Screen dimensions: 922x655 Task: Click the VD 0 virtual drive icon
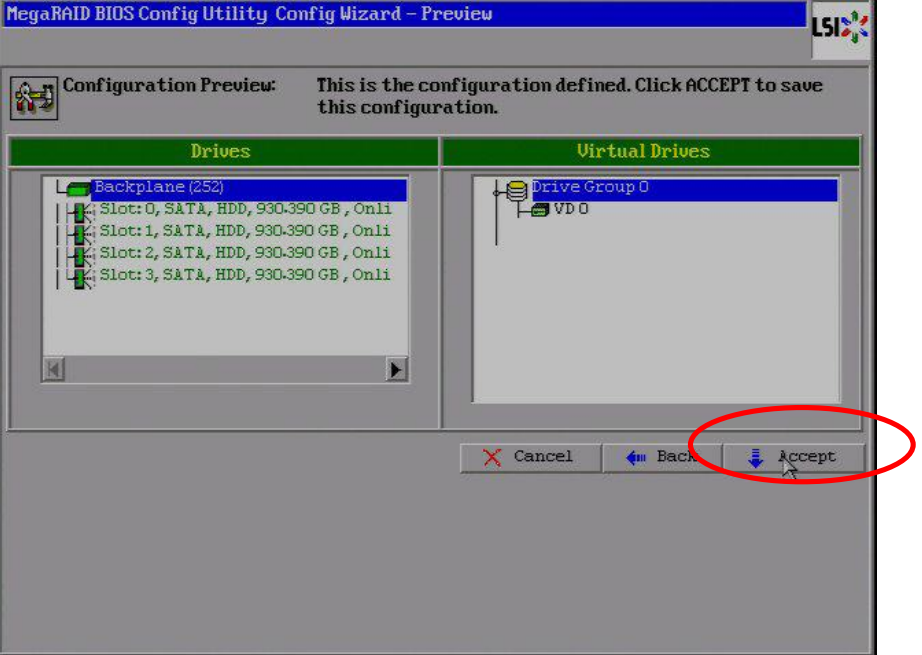(540, 210)
